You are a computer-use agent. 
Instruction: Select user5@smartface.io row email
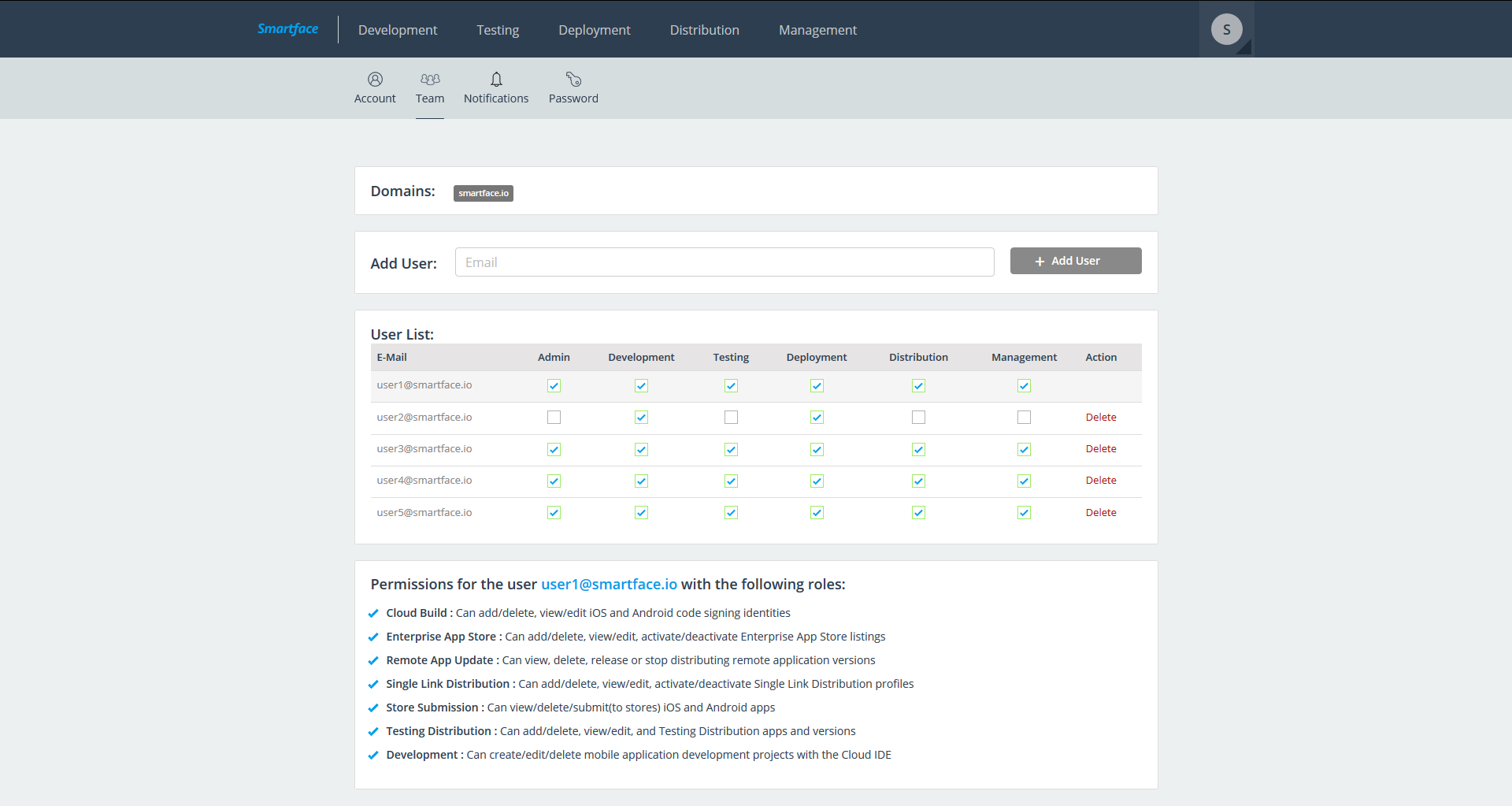(x=424, y=513)
